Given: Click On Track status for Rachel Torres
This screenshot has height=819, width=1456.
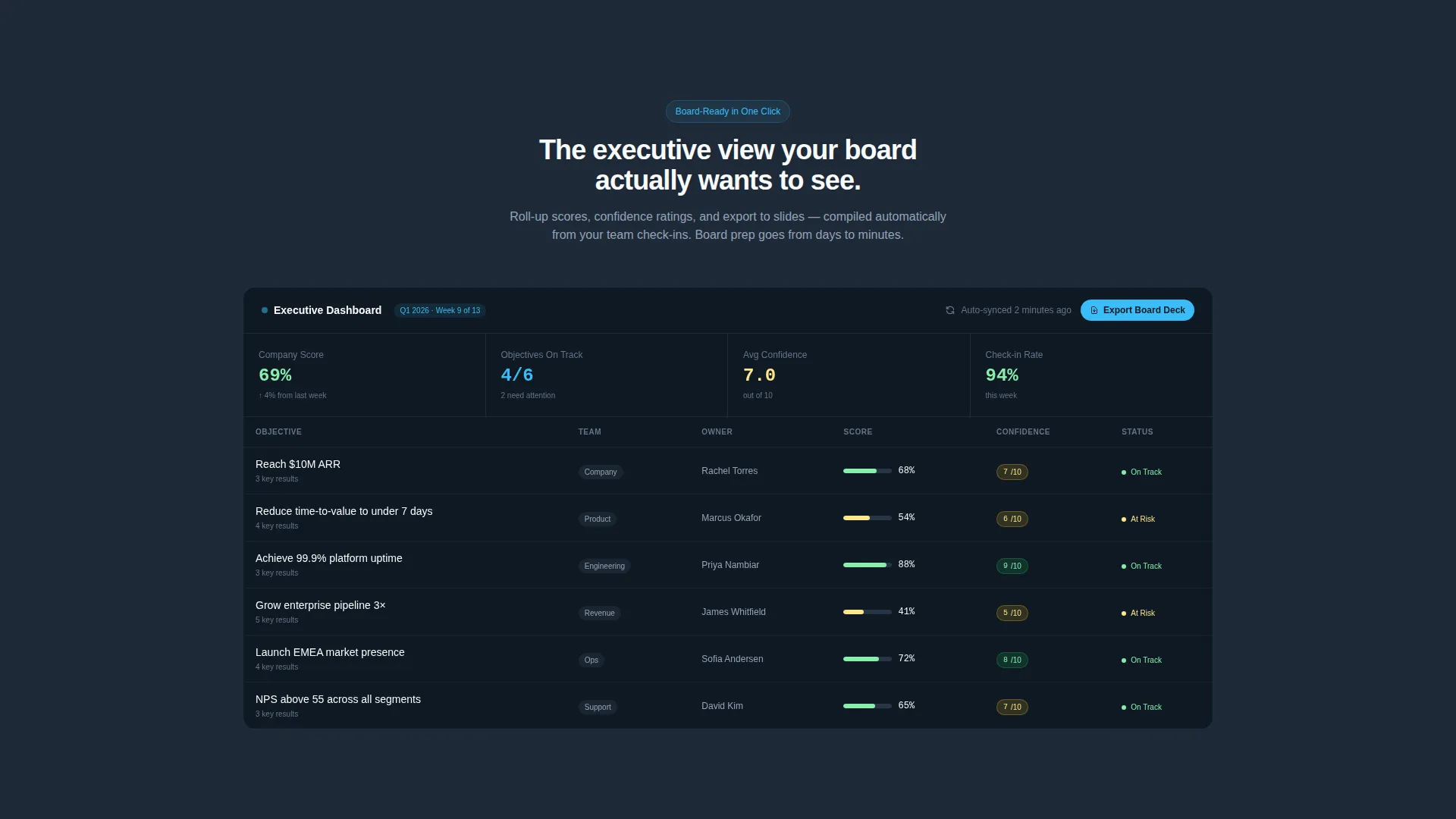Looking at the screenshot, I should pos(1141,472).
